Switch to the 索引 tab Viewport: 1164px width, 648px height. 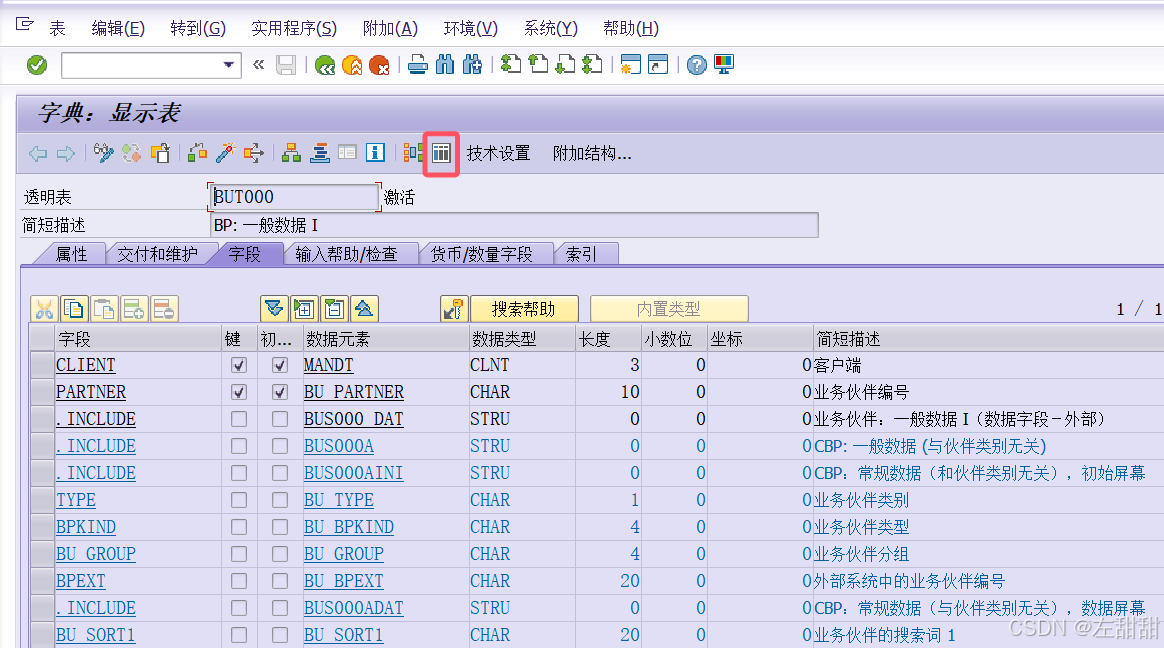tap(581, 255)
